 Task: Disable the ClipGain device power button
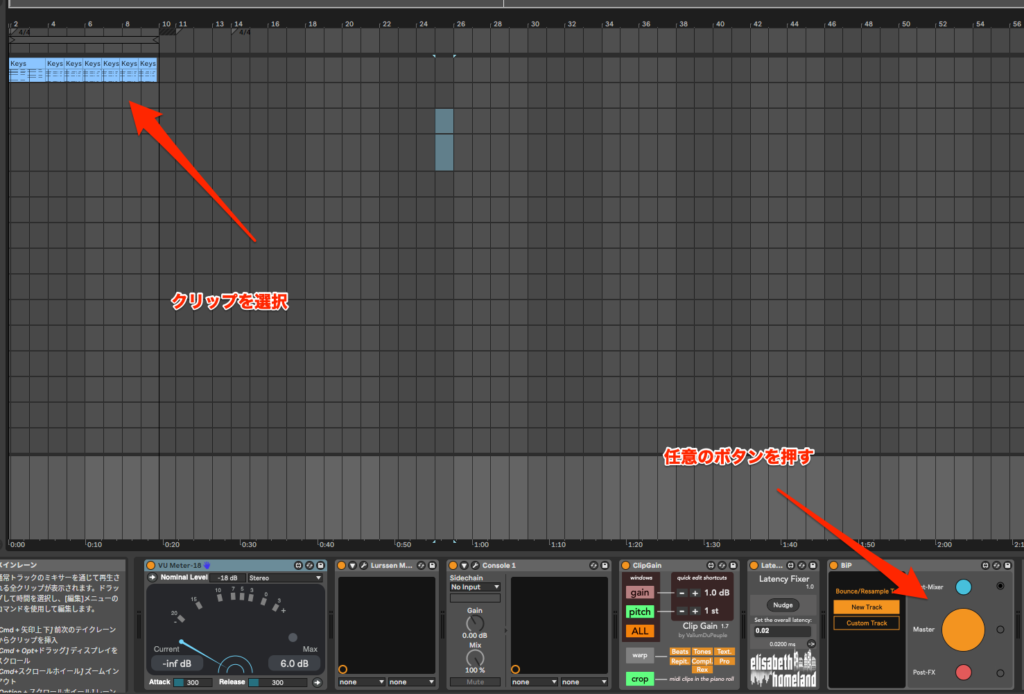[x=626, y=565]
